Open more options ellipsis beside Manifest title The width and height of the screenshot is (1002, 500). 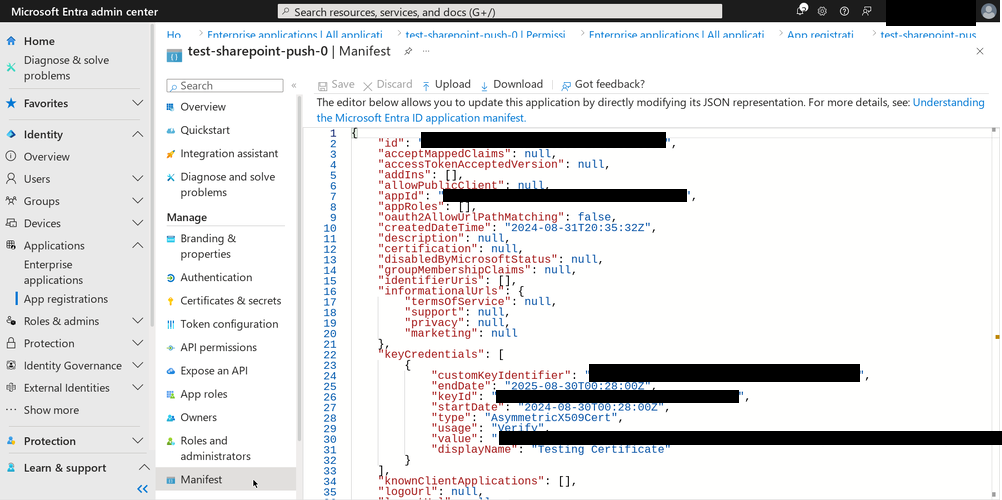click(426, 51)
